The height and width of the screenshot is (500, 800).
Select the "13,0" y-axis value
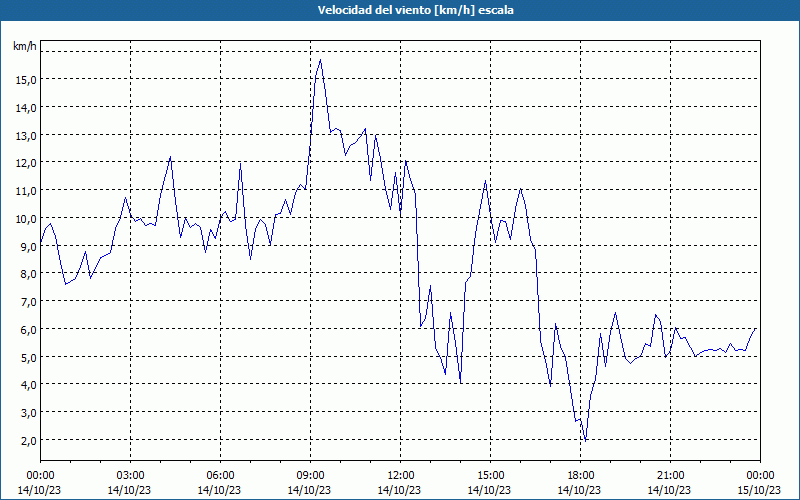[27, 136]
